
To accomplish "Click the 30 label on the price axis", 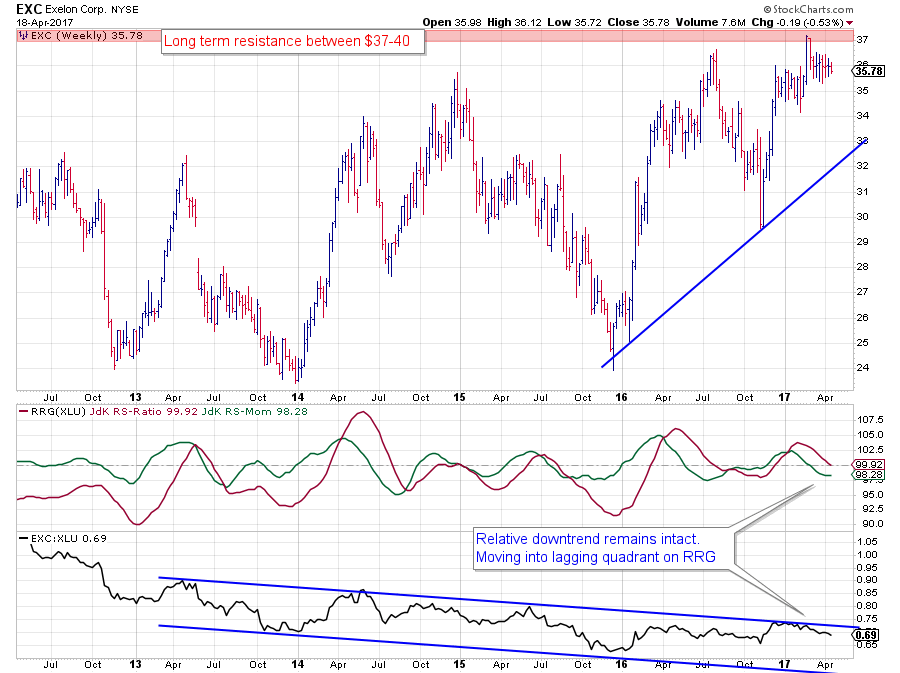I will pyautogui.click(x=862, y=216).
